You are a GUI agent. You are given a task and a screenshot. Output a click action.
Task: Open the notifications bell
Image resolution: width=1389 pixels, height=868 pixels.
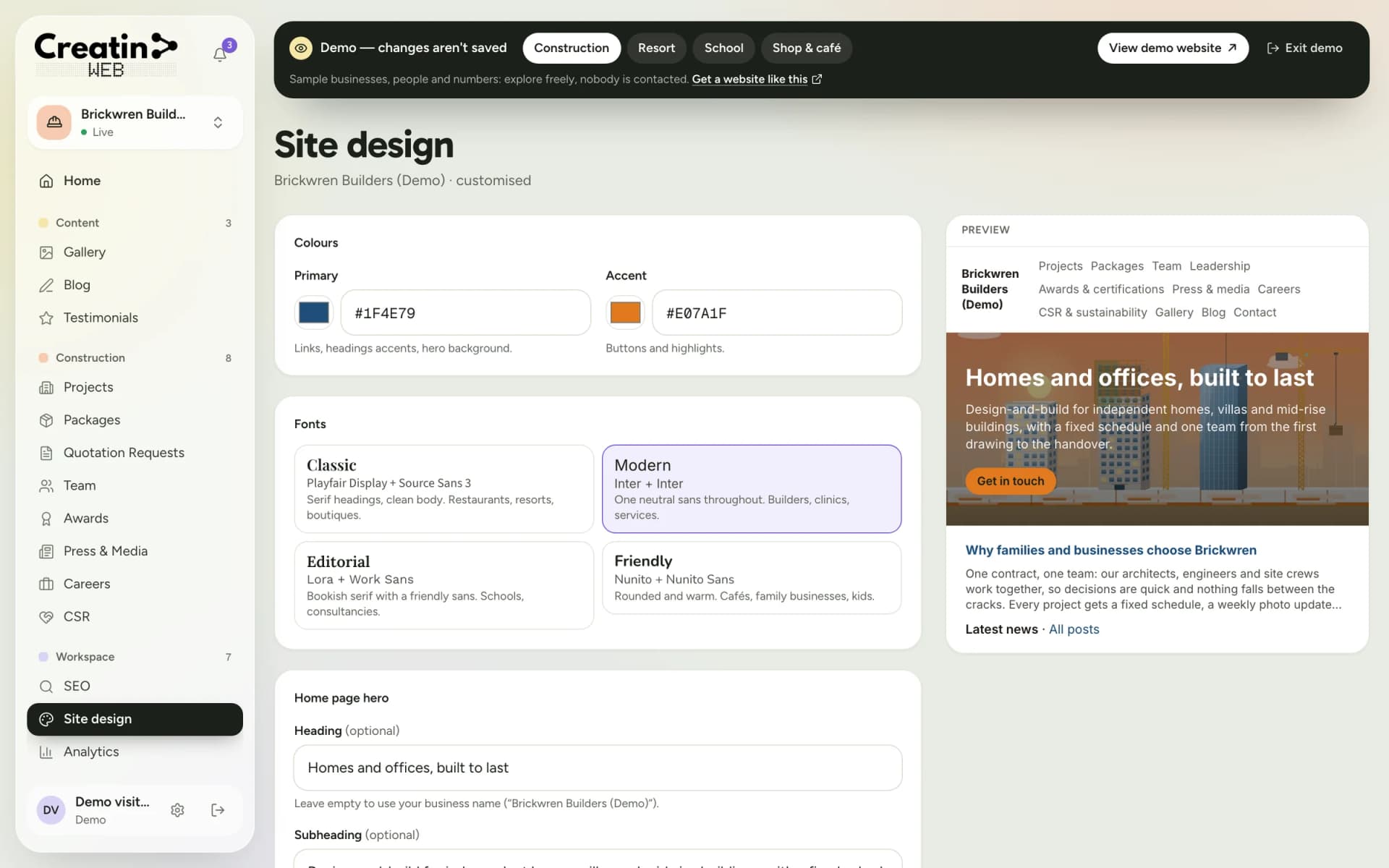(220, 54)
